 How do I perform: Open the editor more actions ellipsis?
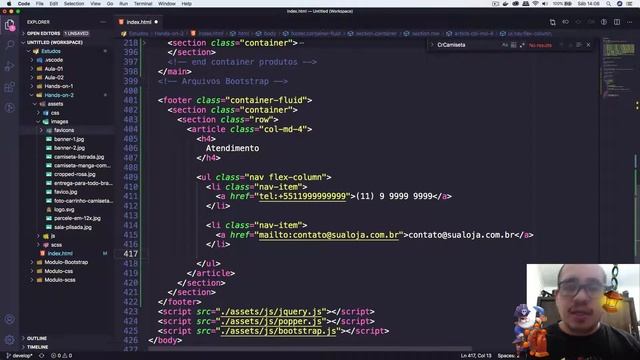[630, 22]
